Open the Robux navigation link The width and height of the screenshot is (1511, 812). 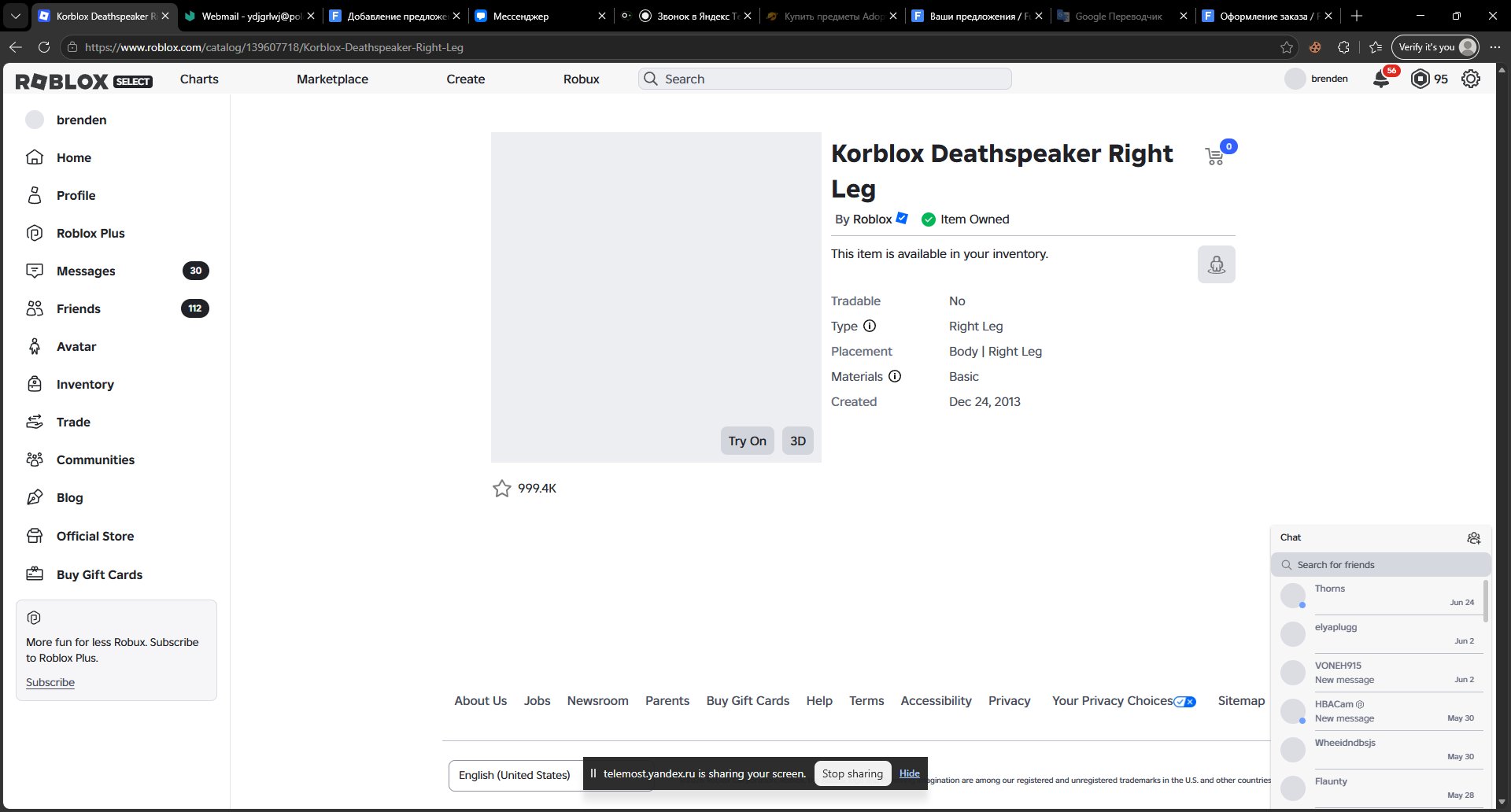(x=582, y=79)
